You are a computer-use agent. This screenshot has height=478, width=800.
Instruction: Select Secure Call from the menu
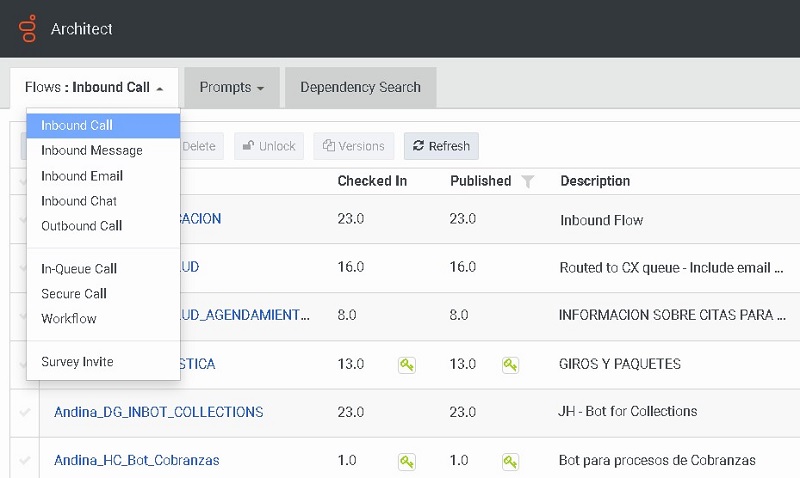click(x=103, y=294)
